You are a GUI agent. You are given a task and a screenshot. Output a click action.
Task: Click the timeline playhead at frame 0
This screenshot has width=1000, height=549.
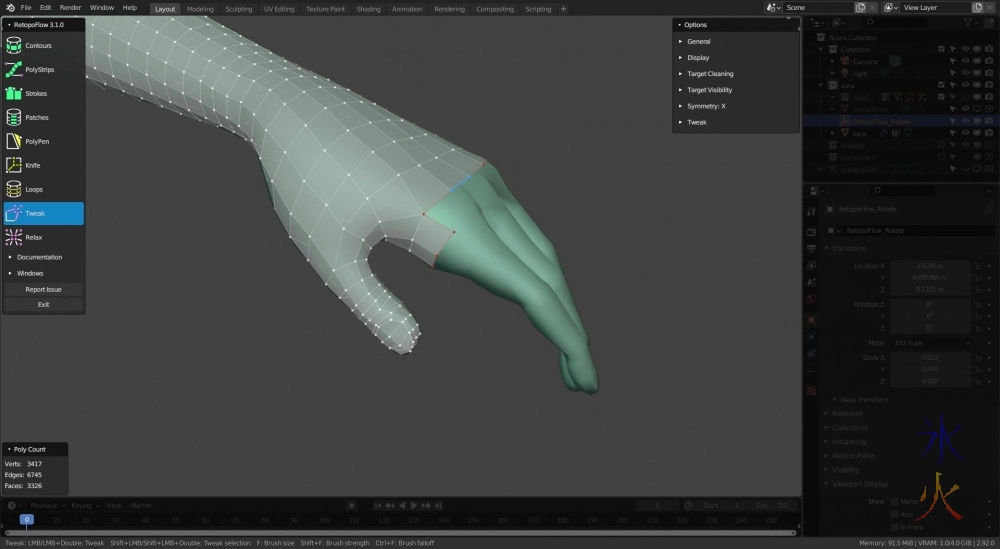tap(27, 519)
